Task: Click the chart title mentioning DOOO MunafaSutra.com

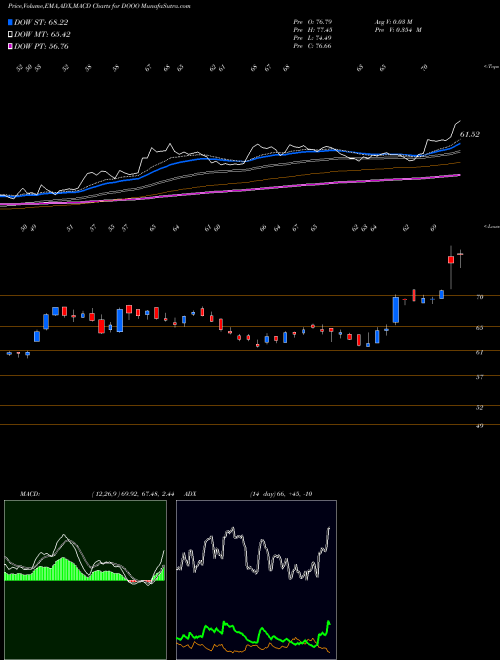Action: click(99, 7)
